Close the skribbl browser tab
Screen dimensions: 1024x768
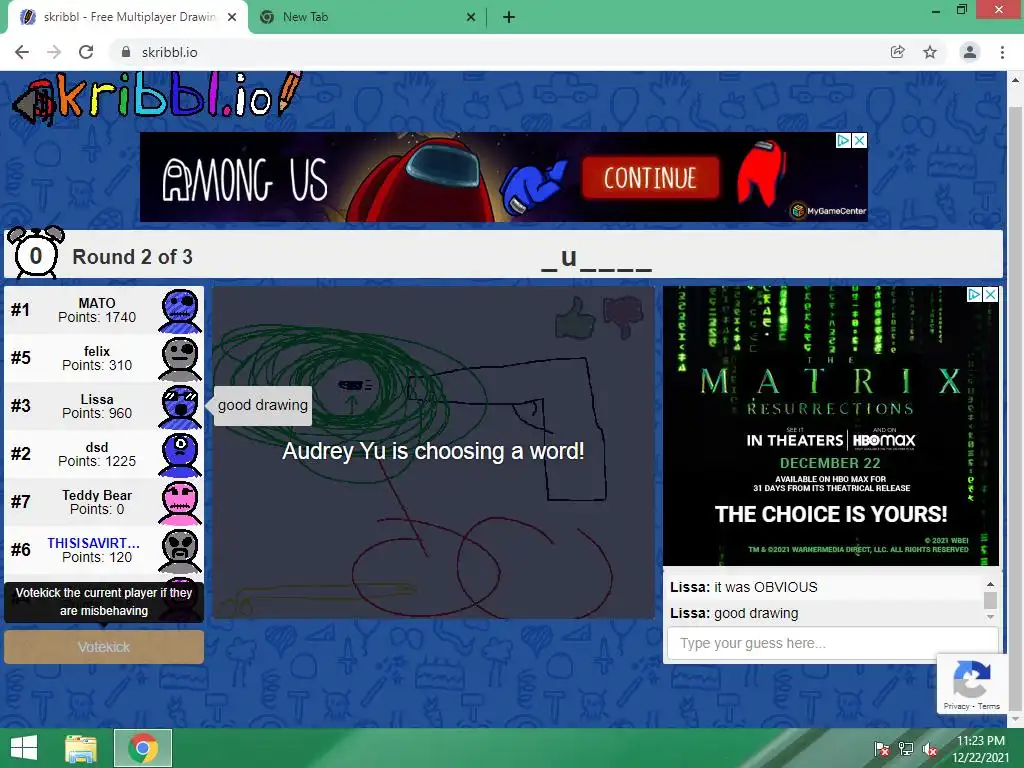pos(232,17)
